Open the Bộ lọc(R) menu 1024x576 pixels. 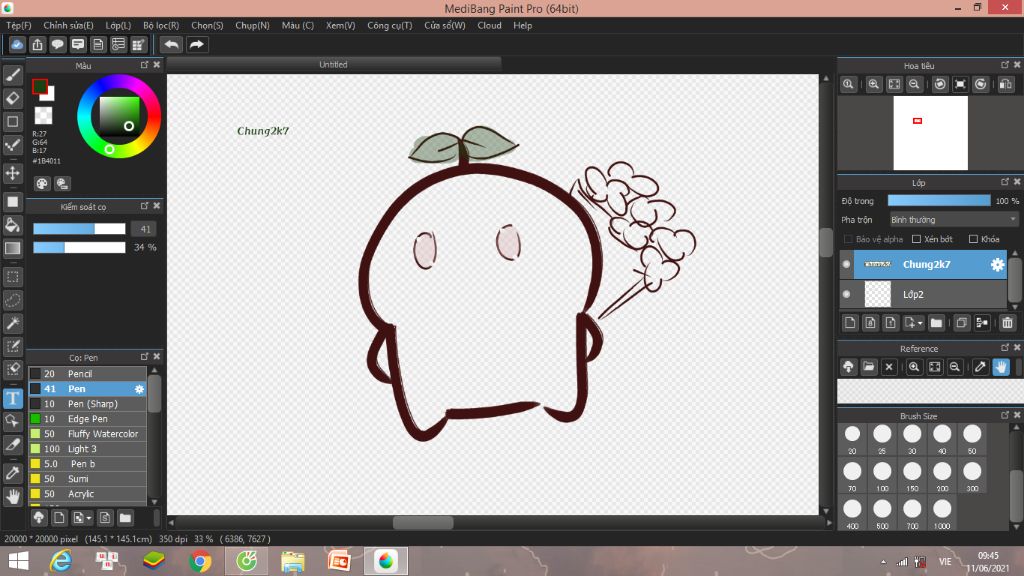pos(161,25)
